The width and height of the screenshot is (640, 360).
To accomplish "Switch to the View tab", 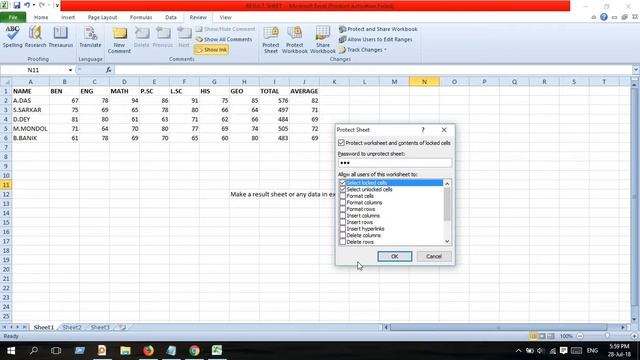I will [225, 18].
